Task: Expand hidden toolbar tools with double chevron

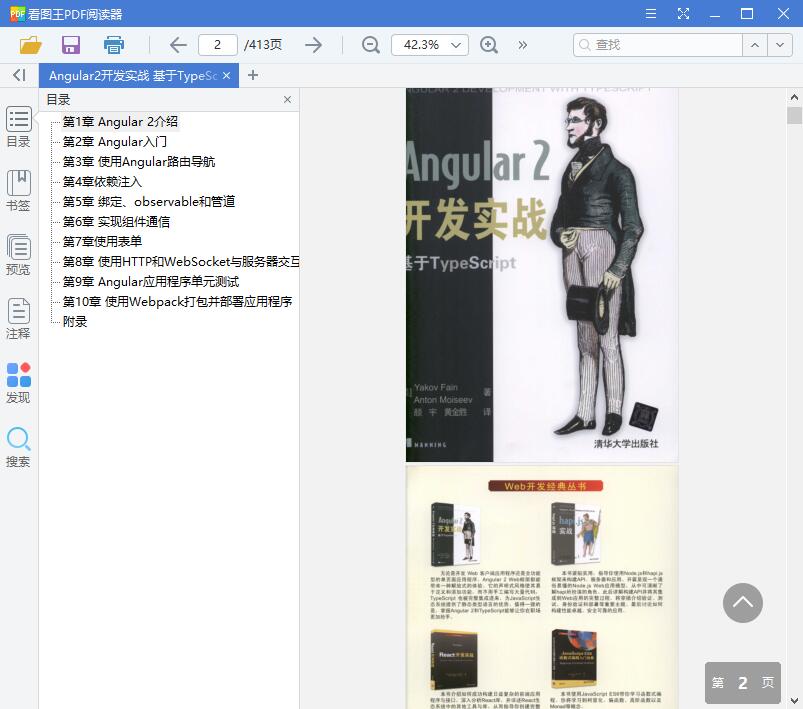Action: pos(522,45)
